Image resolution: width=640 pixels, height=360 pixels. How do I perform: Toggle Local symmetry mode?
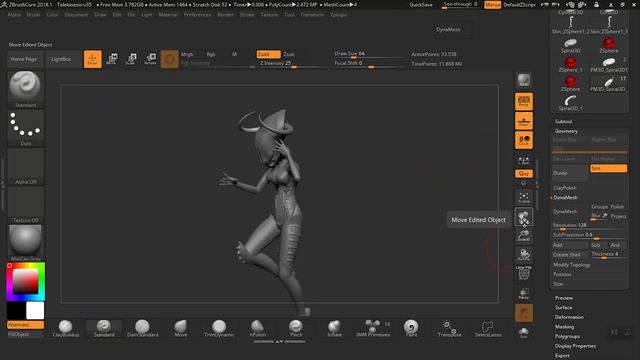point(524,140)
